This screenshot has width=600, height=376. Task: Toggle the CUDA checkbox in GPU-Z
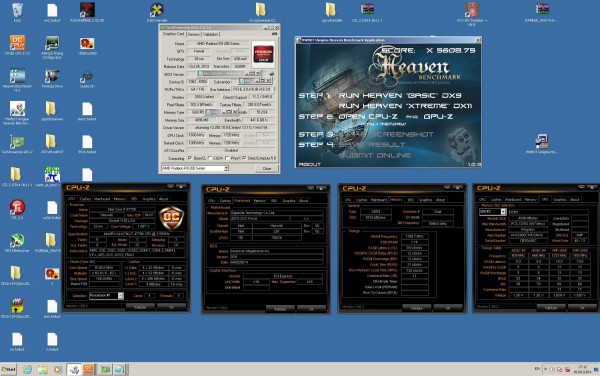pos(210,158)
